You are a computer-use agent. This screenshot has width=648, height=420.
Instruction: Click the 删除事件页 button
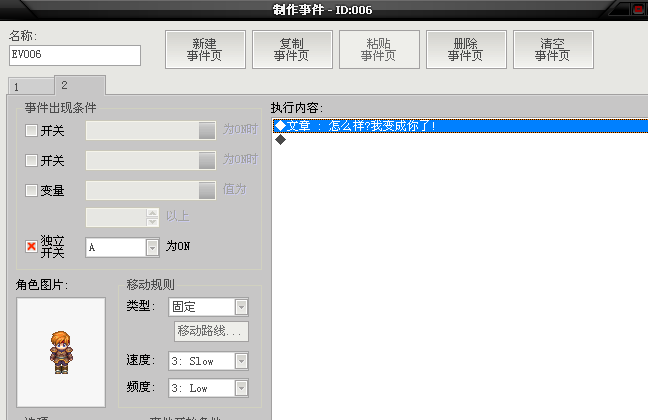[x=466, y=49]
